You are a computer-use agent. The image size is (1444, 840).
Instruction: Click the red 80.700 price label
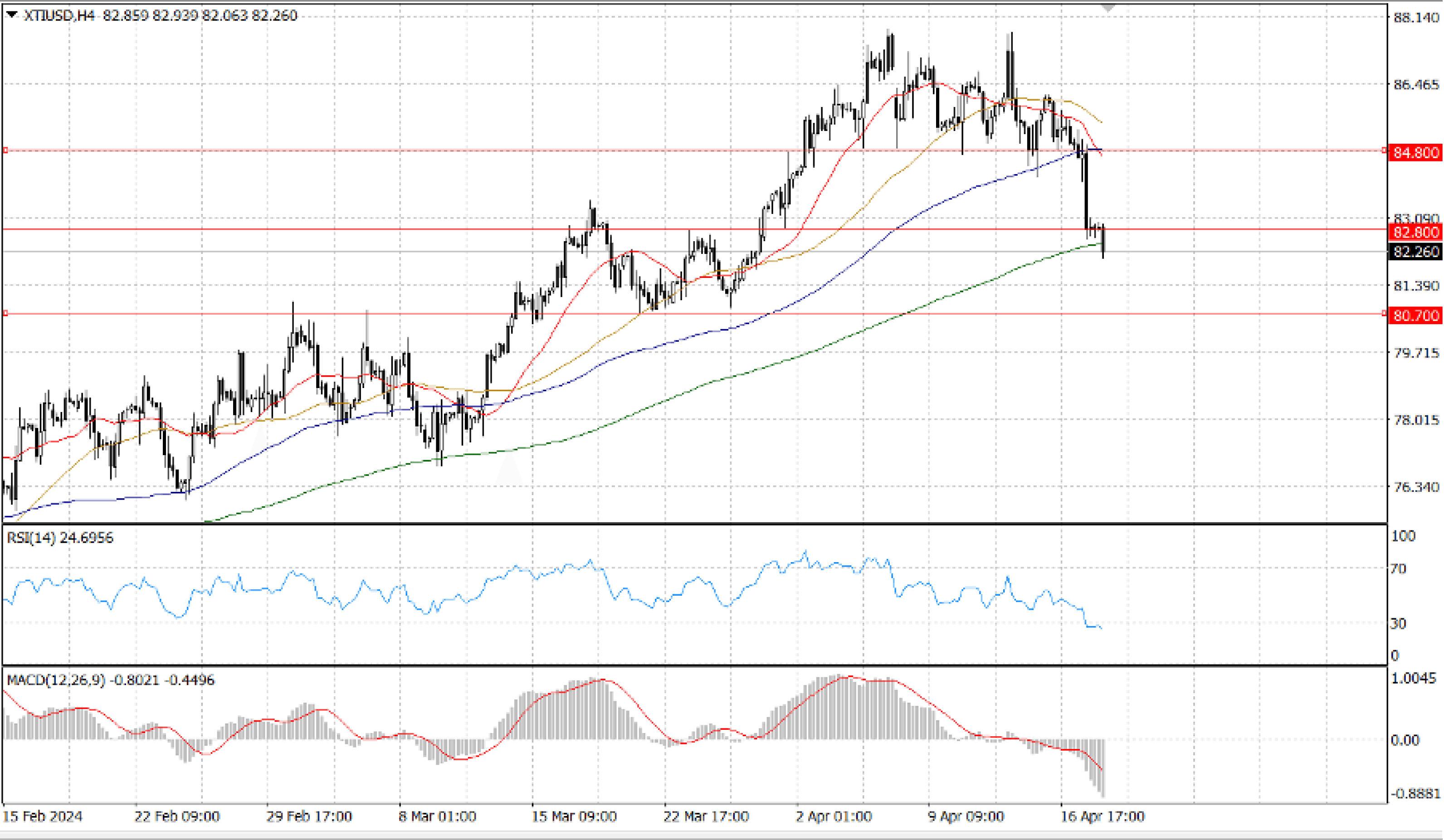[1415, 316]
